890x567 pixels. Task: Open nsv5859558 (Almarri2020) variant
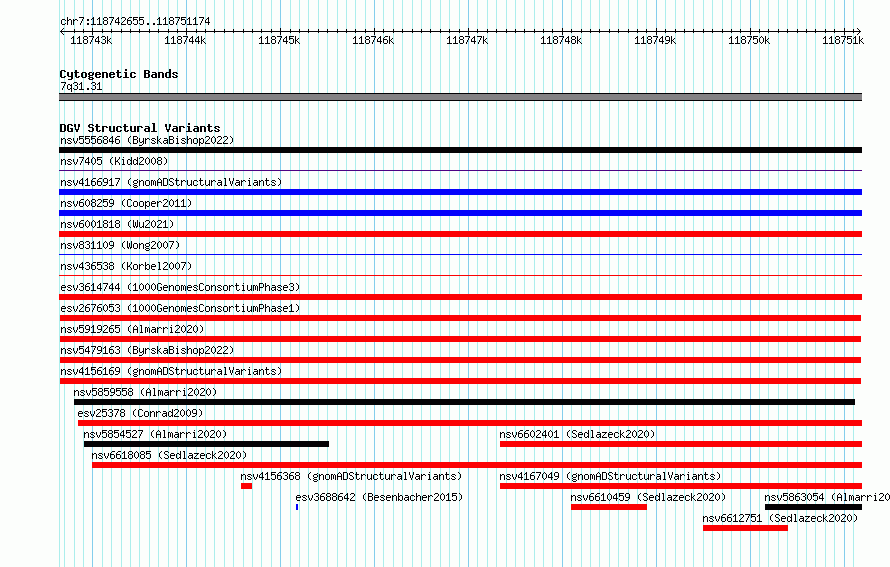click(145, 392)
